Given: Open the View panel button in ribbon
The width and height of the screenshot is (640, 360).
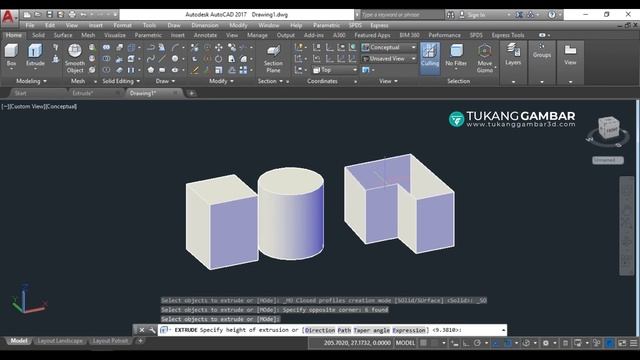Looking at the screenshot, I should [x=570, y=55].
